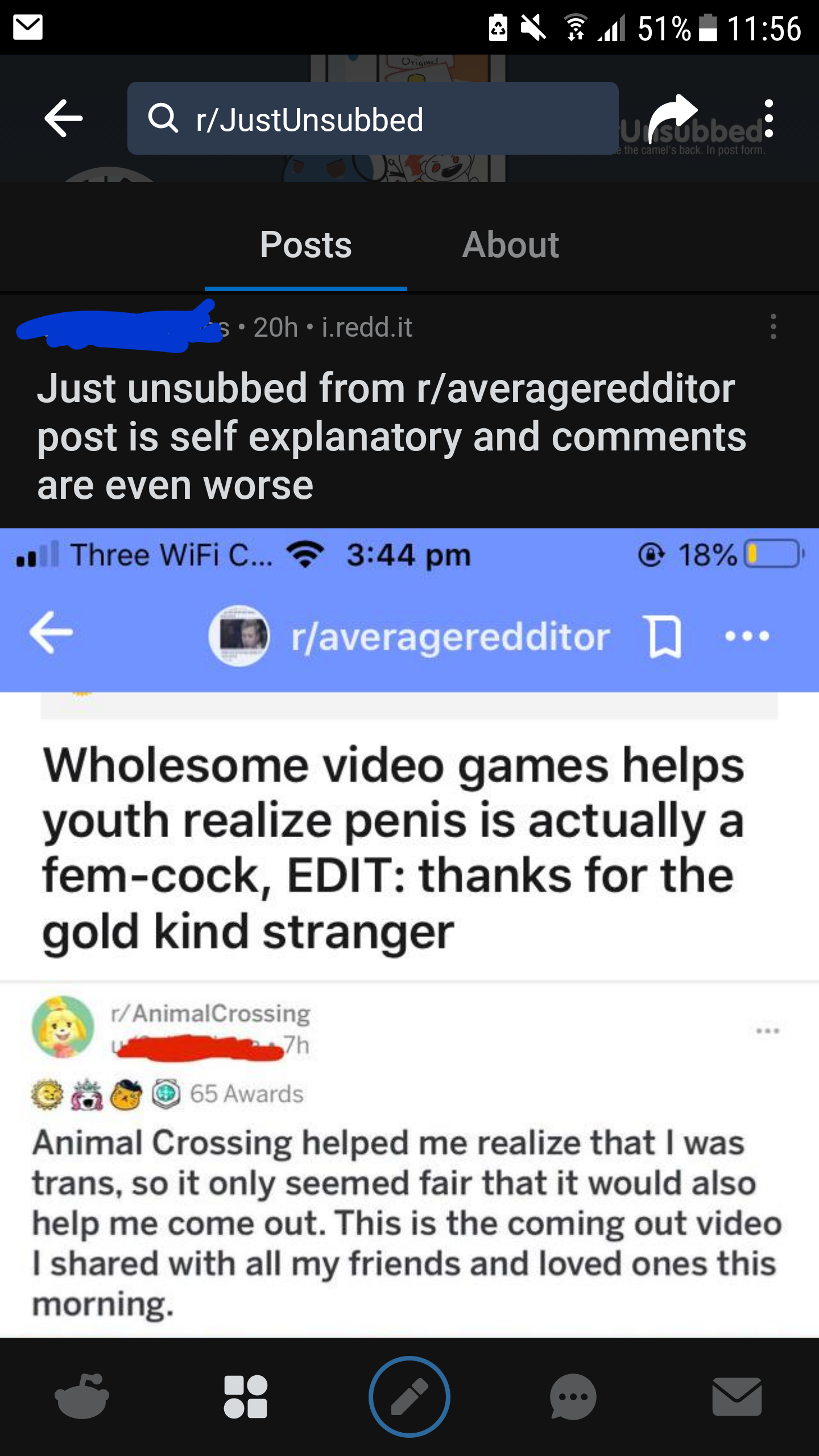The image size is (819, 1456).
Task: Open the inbox envelope icon
Action: pyautogui.click(x=737, y=1396)
